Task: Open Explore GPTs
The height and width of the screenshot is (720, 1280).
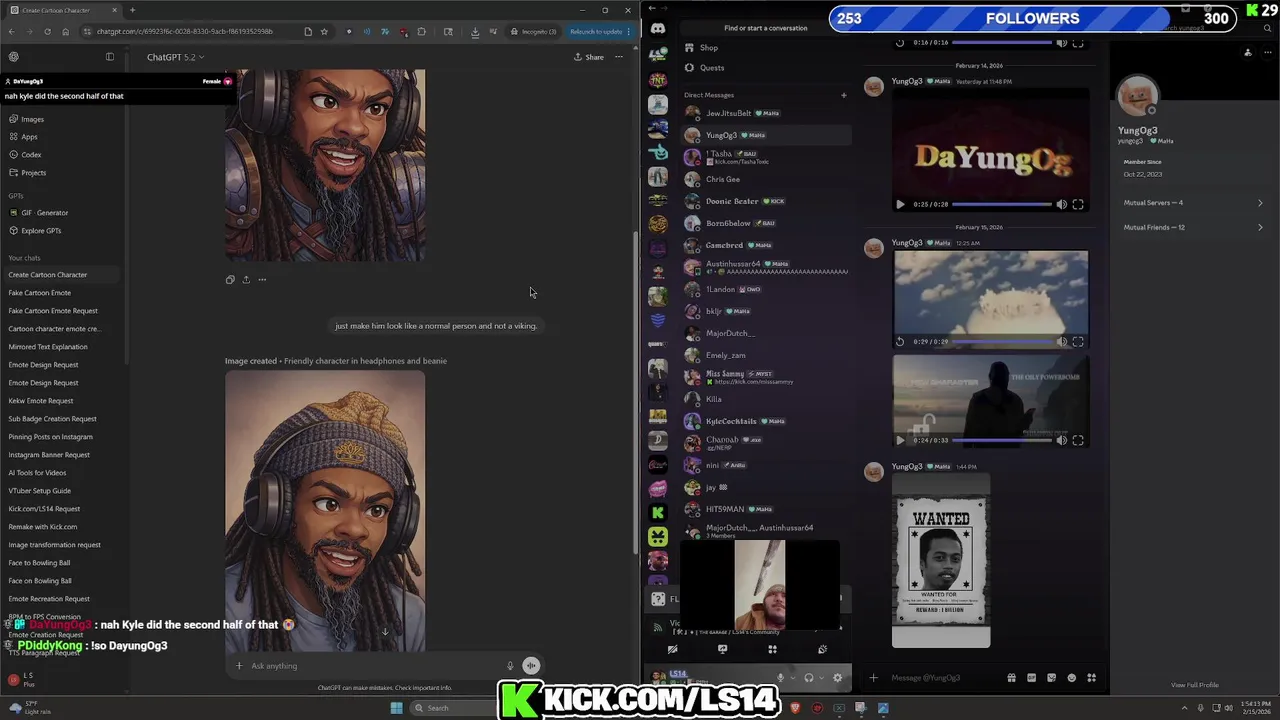Action: point(64,231)
